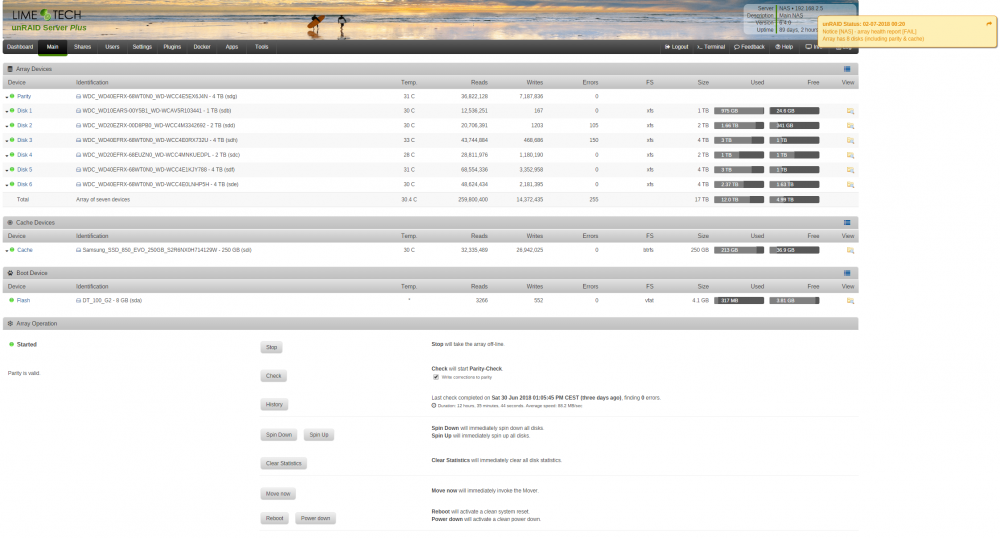The height and width of the screenshot is (538, 1000).
Task: Open the Settings tab
Action: coord(142,47)
